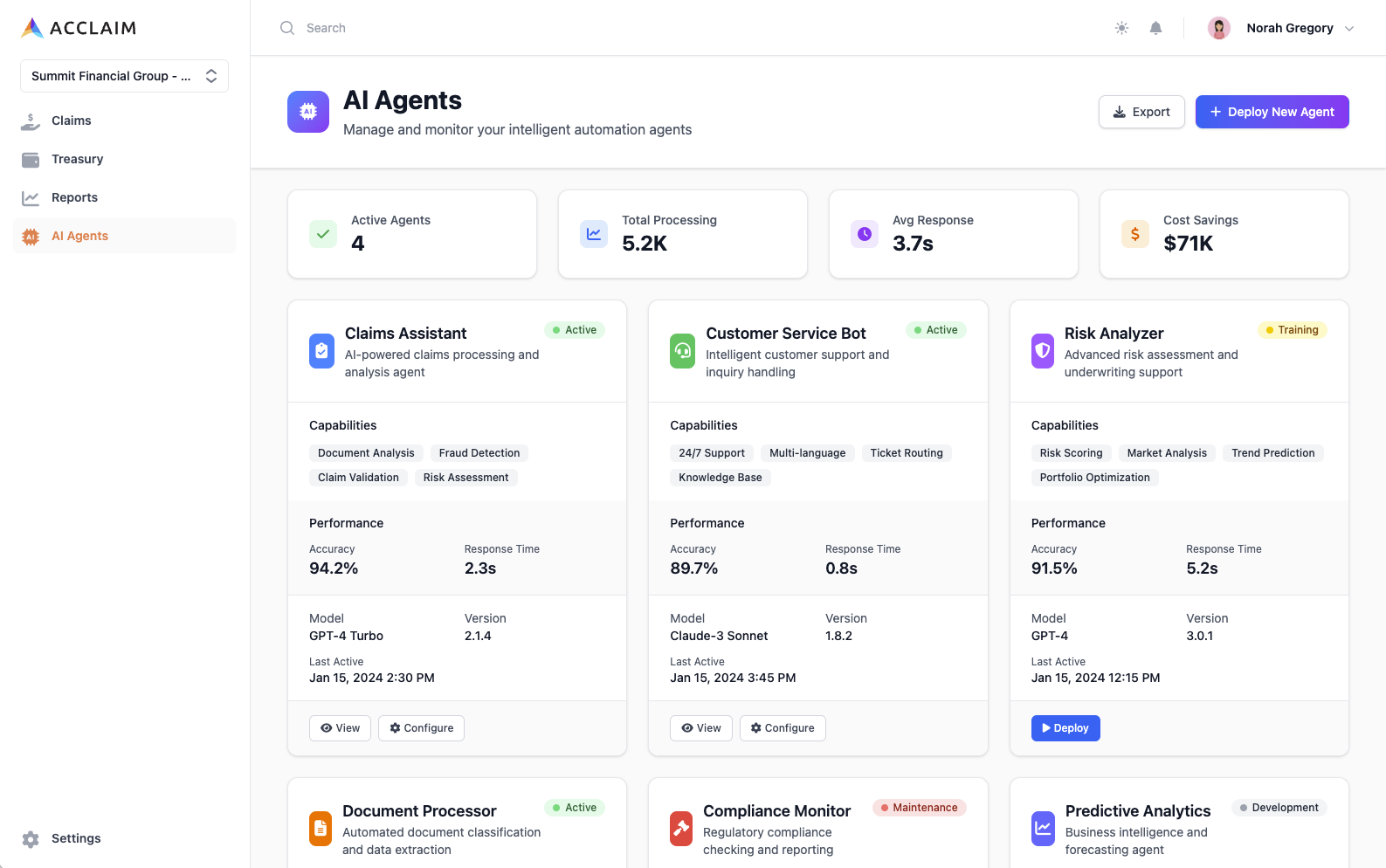Open Settings in the sidebar
This screenshot has height=868, width=1386.
click(x=125, y=838)
